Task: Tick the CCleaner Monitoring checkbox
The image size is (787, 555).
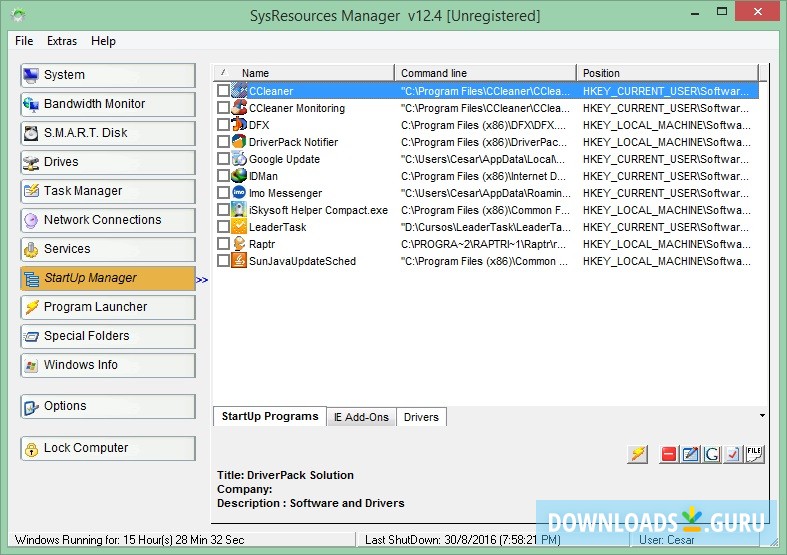Action: point(223,107)
